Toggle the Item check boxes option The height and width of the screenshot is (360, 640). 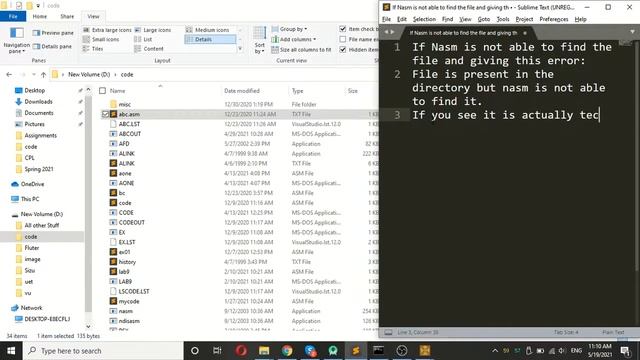(343, 29)
